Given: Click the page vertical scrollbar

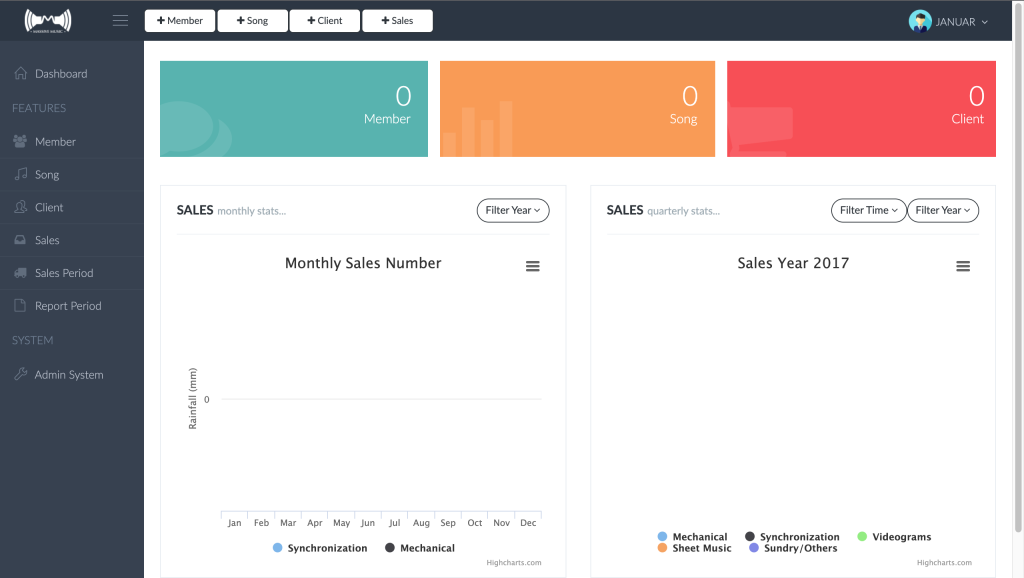Looking at the screenshot, I should click(1018, 268).
